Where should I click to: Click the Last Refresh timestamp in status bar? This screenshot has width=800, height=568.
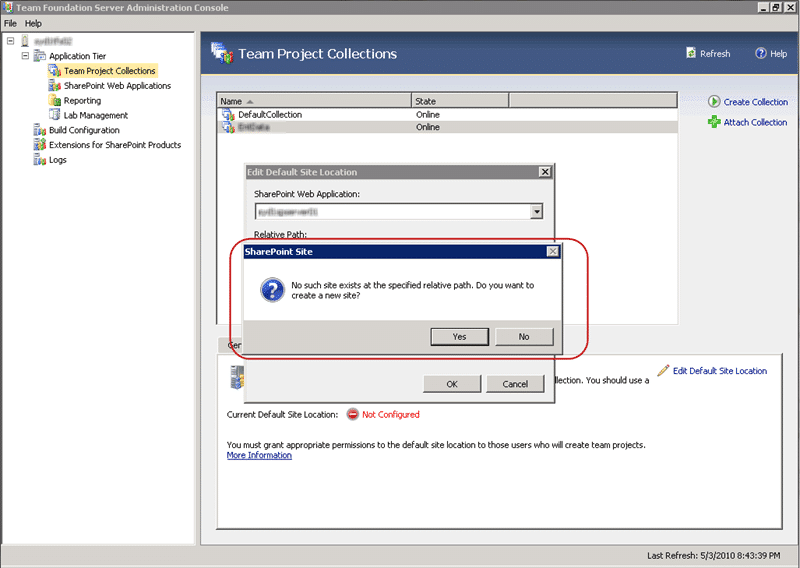[713, 555]
